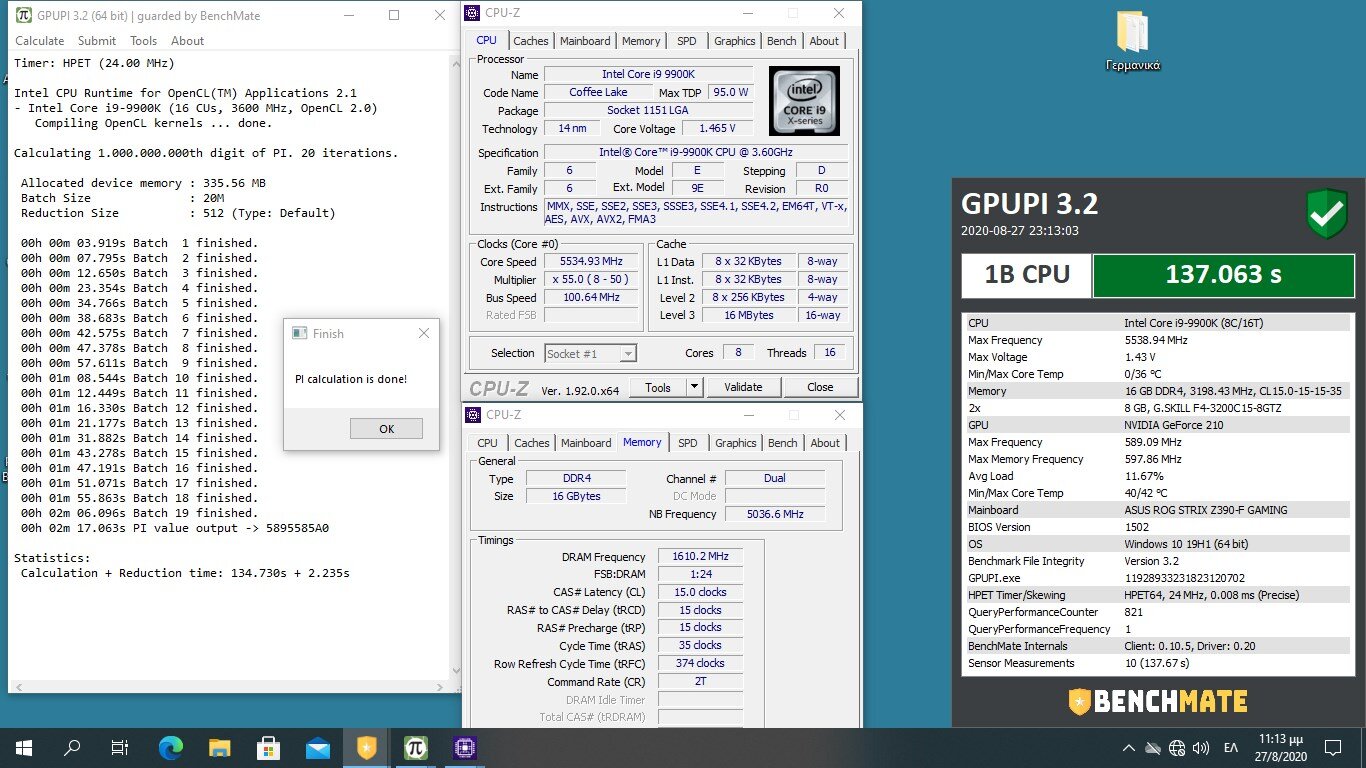Click Multiplier x 55.0 value field
The image size is (1366, 768).
tap(591, 279)
